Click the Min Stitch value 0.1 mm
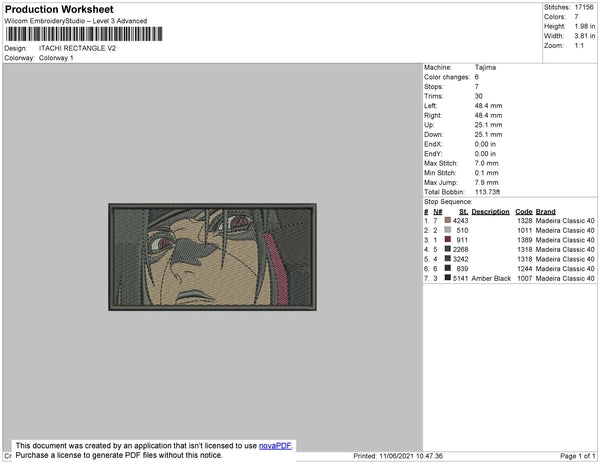 click(487, 173)
